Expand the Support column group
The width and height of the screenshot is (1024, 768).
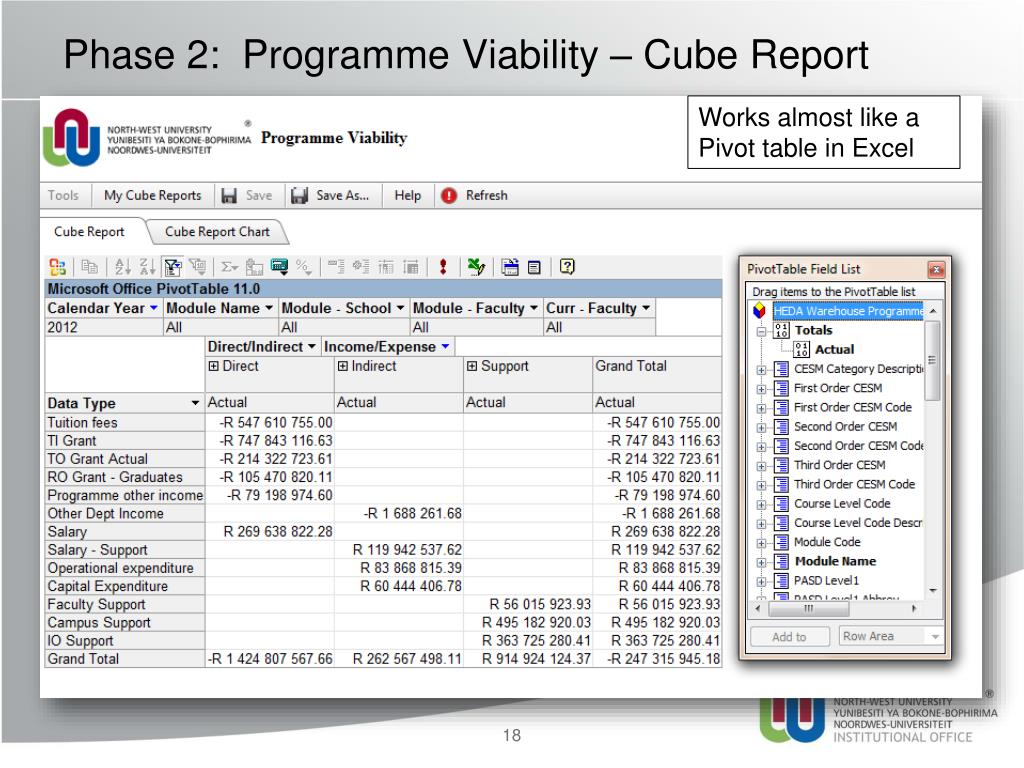pos(472,367)
